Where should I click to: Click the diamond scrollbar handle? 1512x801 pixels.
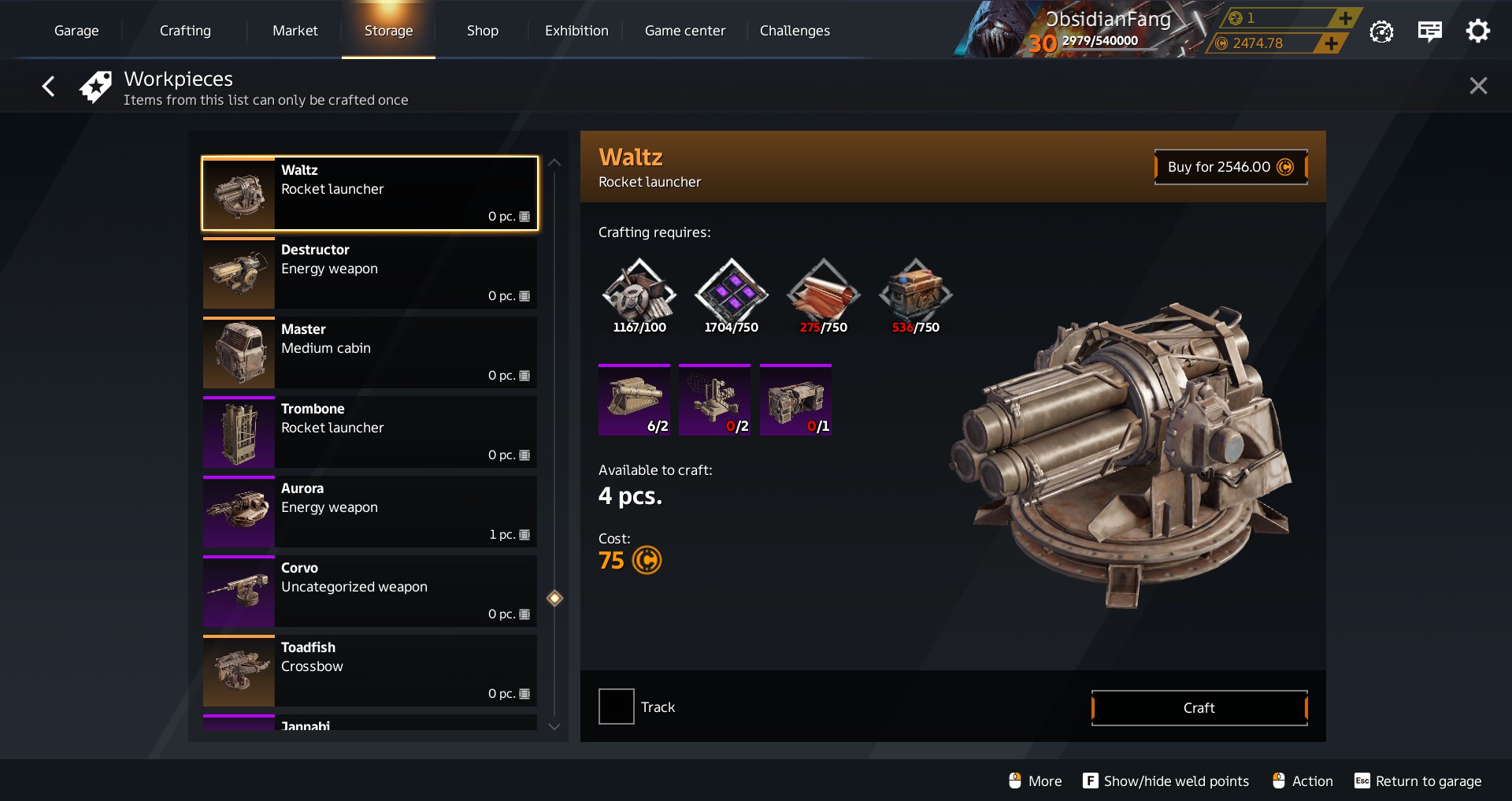(x=554, y=598)
